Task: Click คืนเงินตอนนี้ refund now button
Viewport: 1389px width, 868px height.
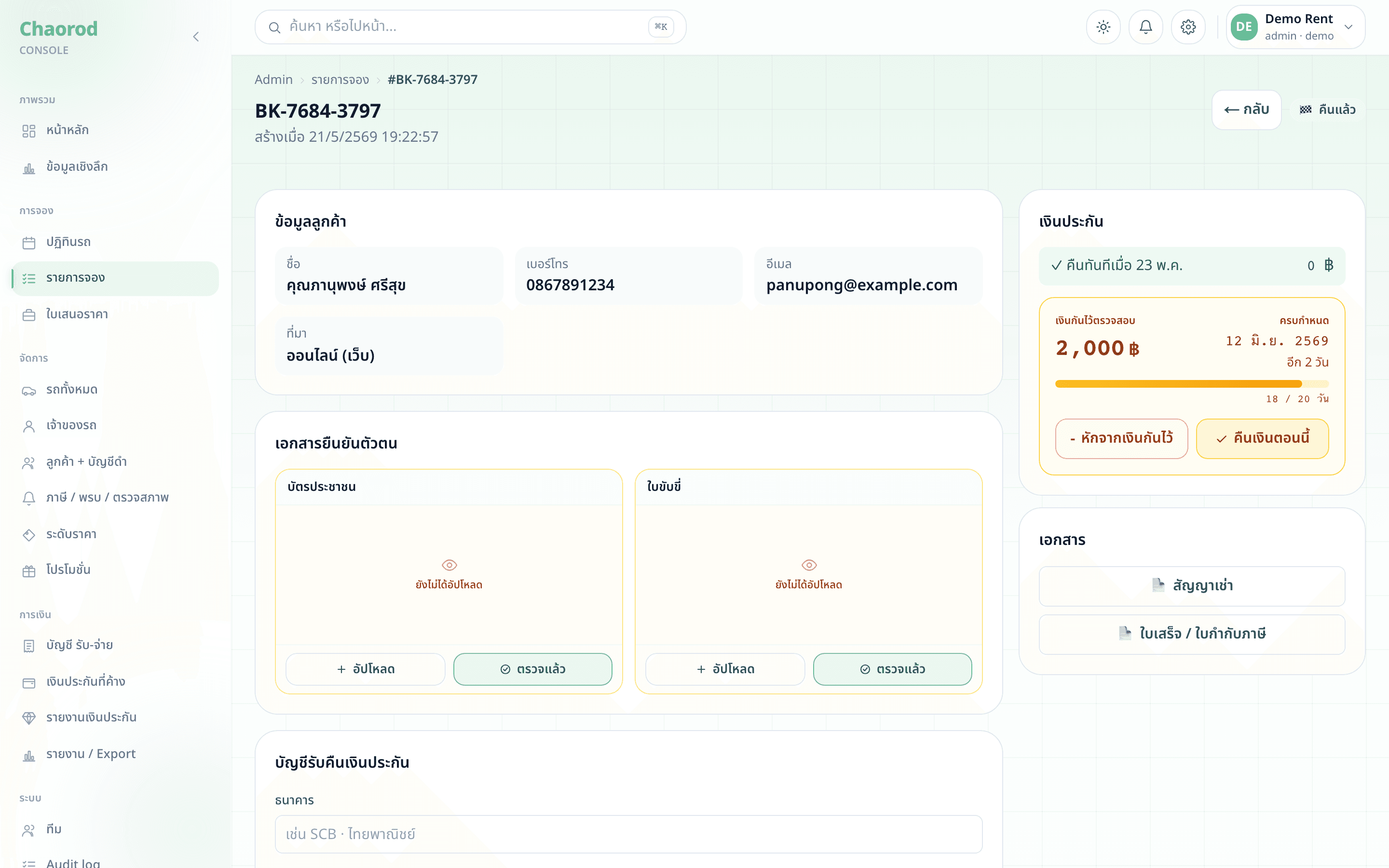Action: [1262, 439]
